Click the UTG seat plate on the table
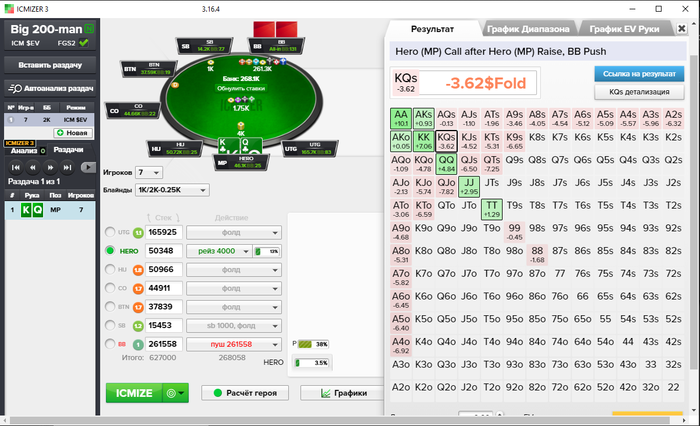Screen dimensions: 700x426 [x=310, y=149]
